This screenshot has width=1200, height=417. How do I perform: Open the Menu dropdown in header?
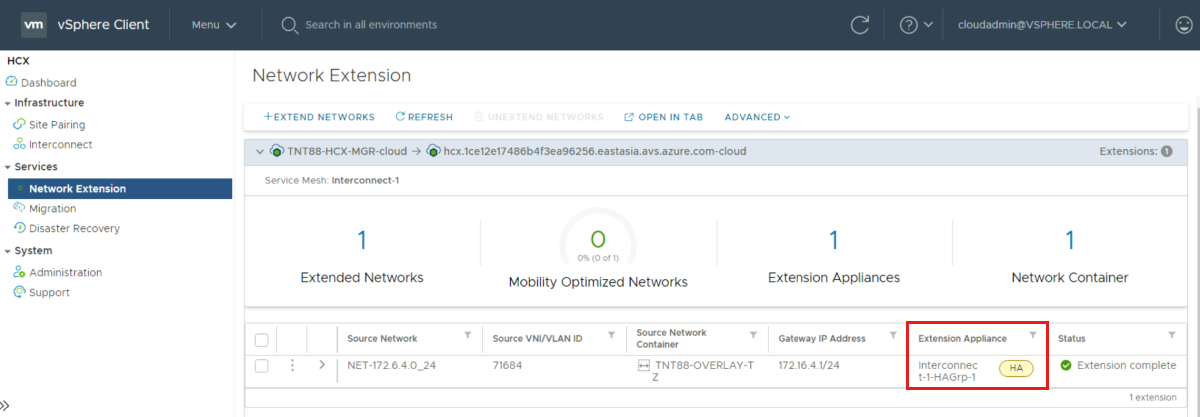214,25
